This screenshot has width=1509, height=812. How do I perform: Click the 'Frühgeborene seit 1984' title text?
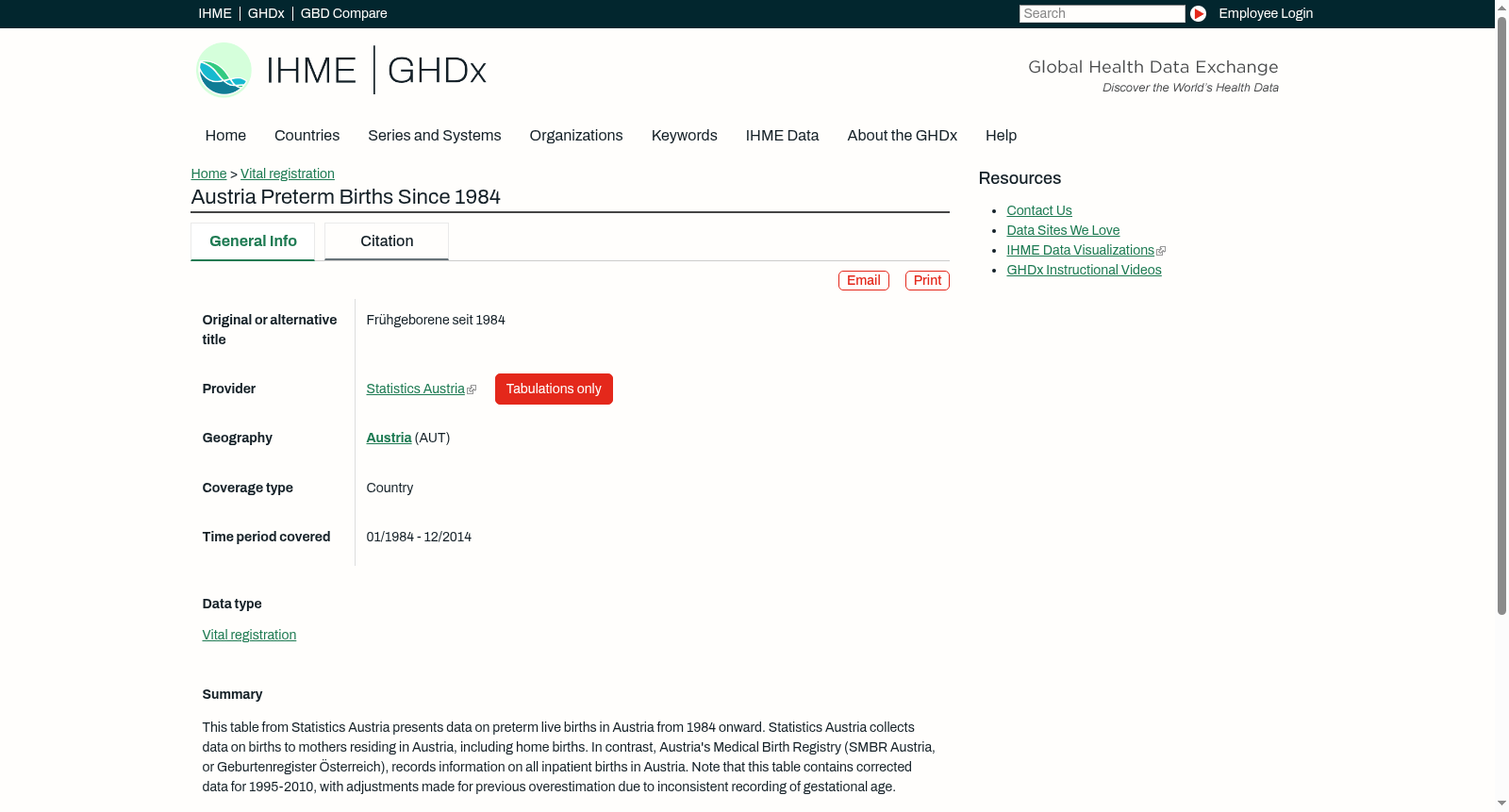click(436, 321)
